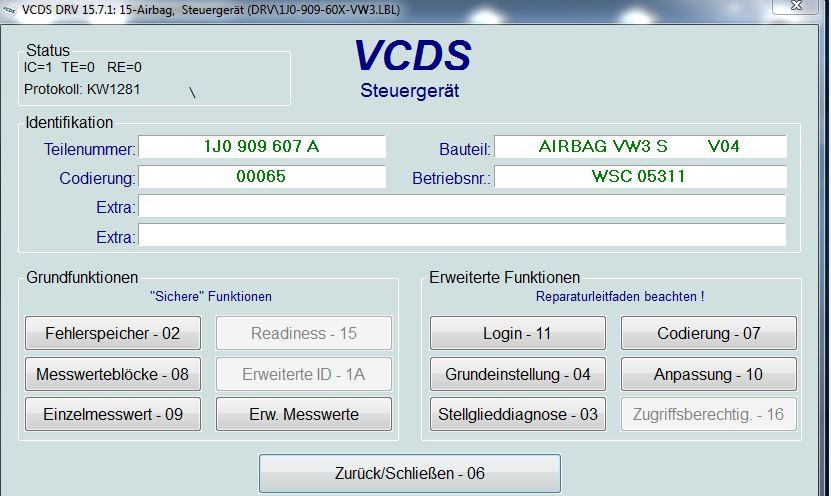This screenshot has width=831, height=496.
Task: Click the Teilenummer field 1J0 909 607 A
Action: [262, 147]
